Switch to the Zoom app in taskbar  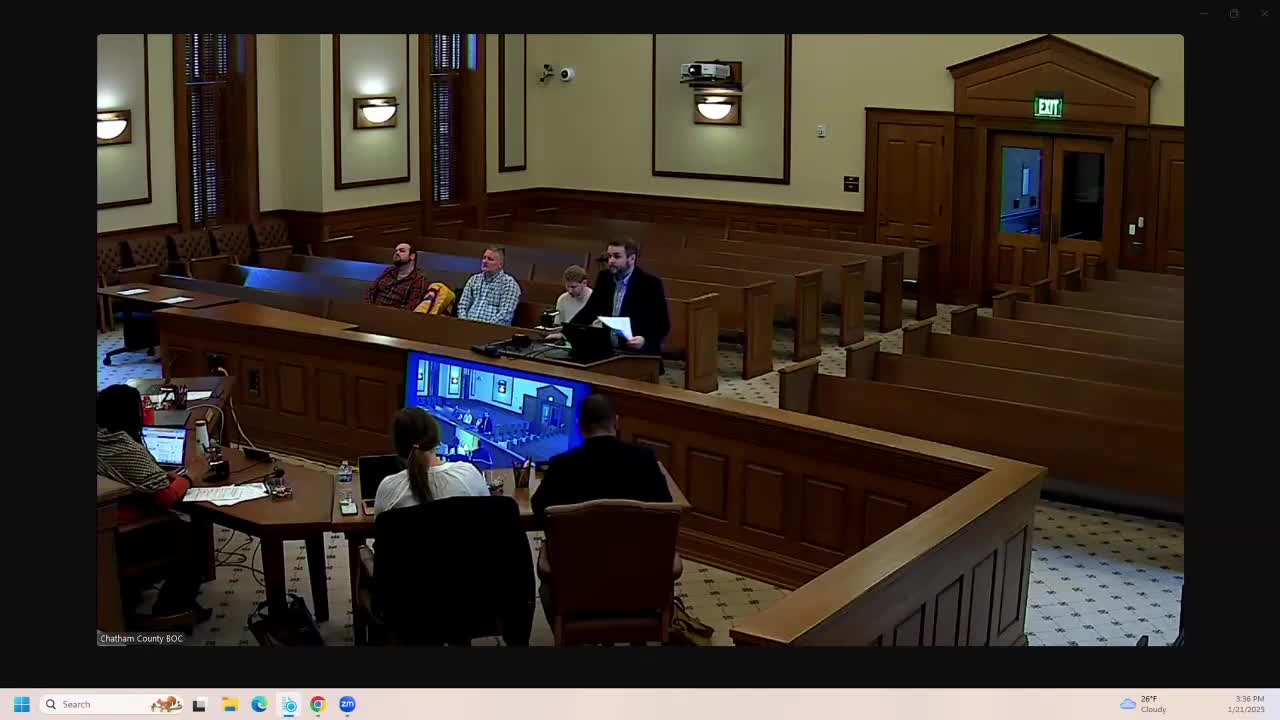(x=347, y=704)
